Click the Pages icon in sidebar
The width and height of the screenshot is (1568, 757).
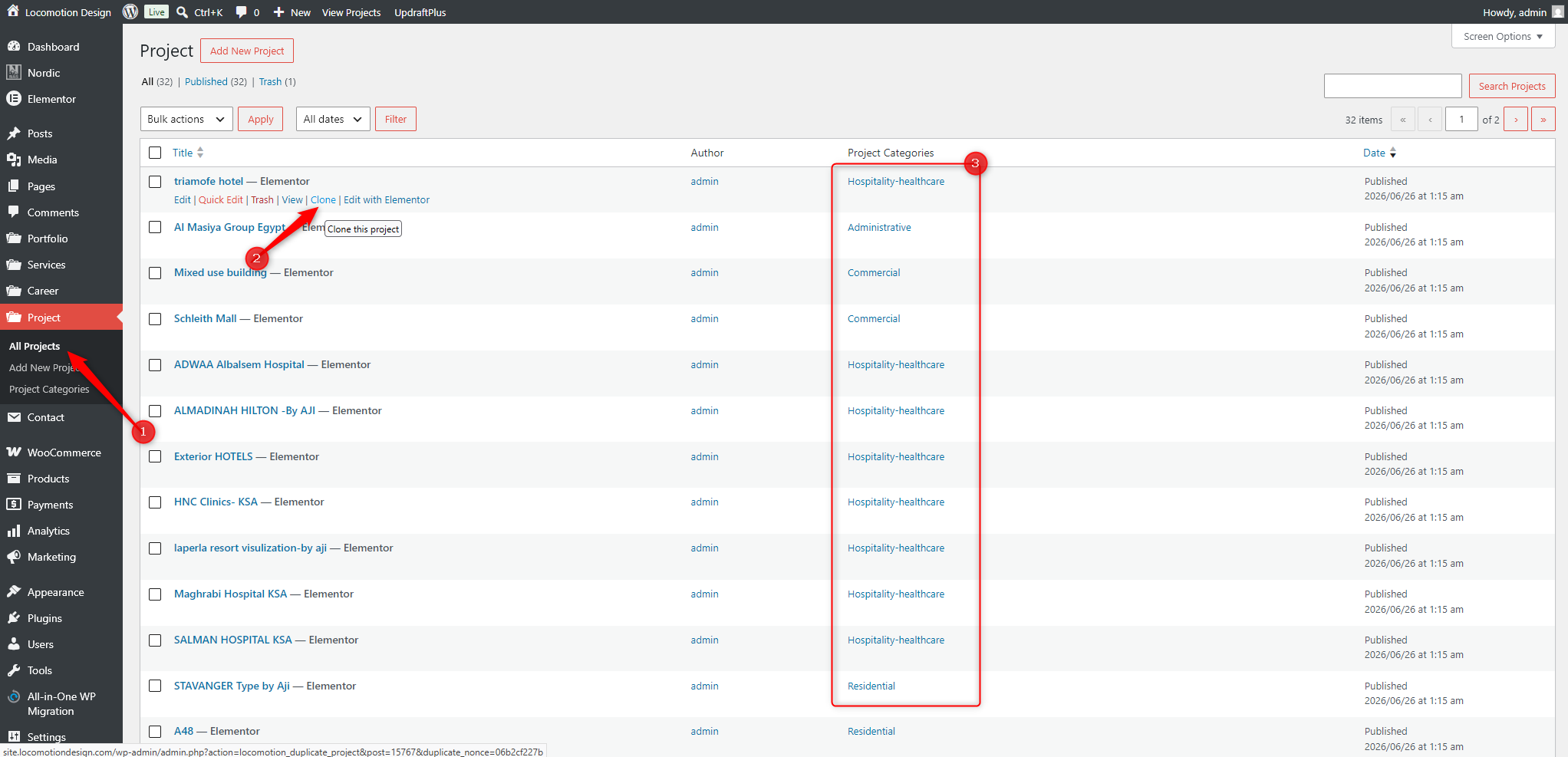tap(14, 186)
